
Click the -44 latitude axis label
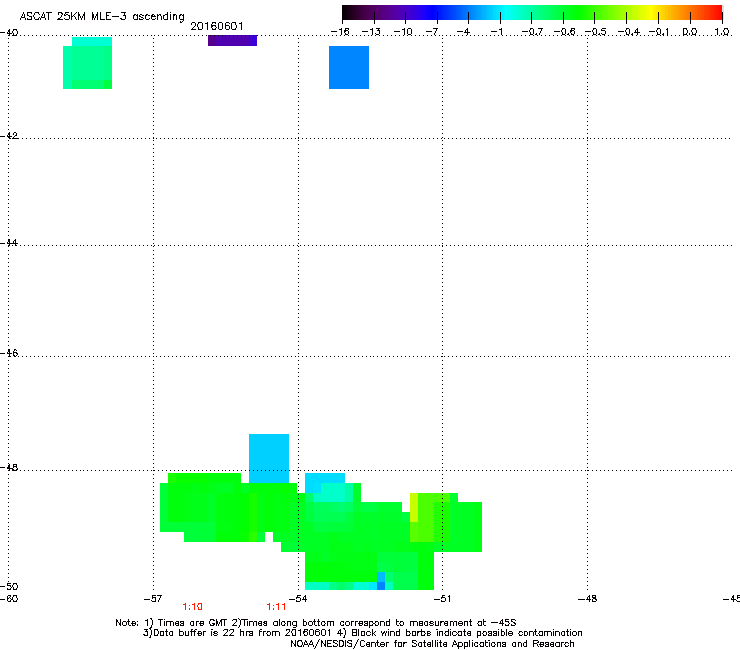click(9, 243)
